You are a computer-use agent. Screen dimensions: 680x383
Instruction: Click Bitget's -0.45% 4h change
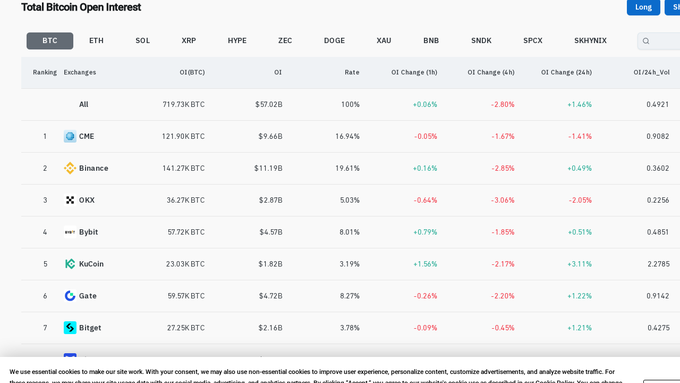pos(503,327)
